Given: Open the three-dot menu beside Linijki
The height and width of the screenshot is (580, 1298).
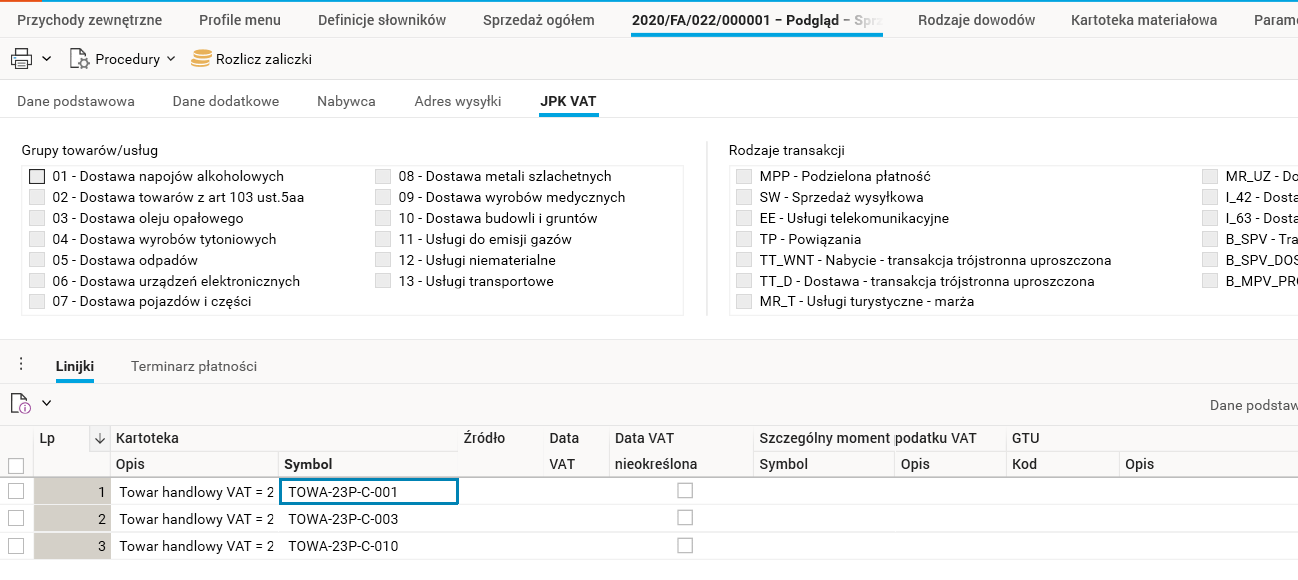Looking at the screenshot, I should [21, 364].
